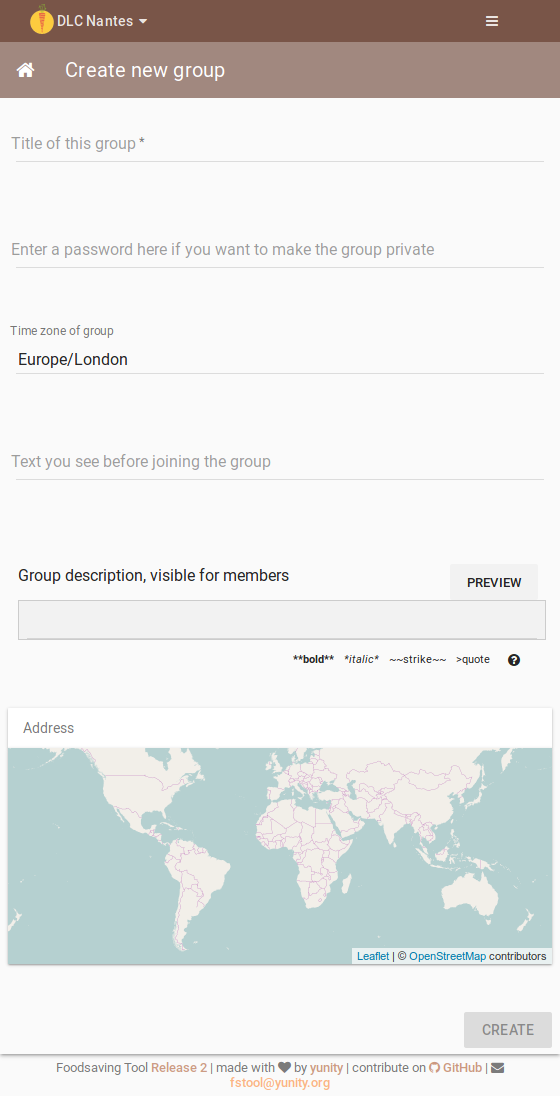Open the OpenStreetMap attribution link

447,956
